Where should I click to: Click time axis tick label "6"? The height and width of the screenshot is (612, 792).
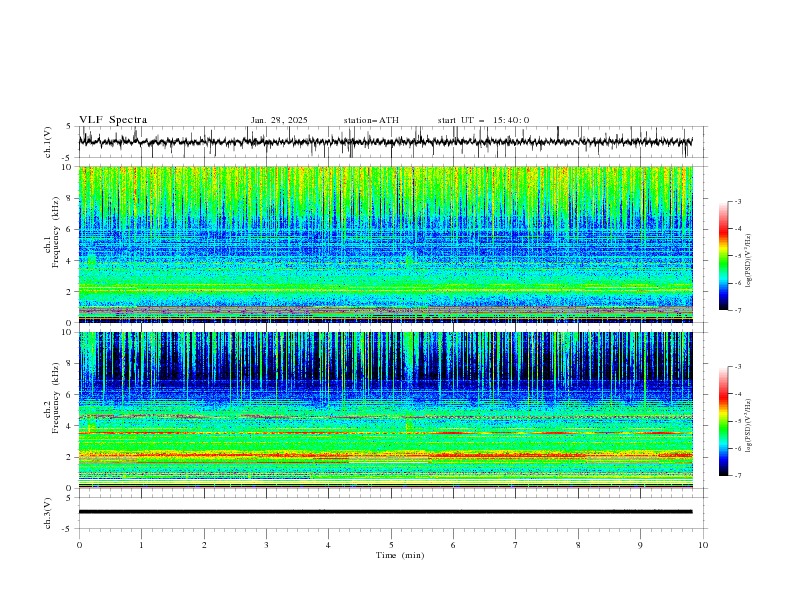tap(453, 545)
